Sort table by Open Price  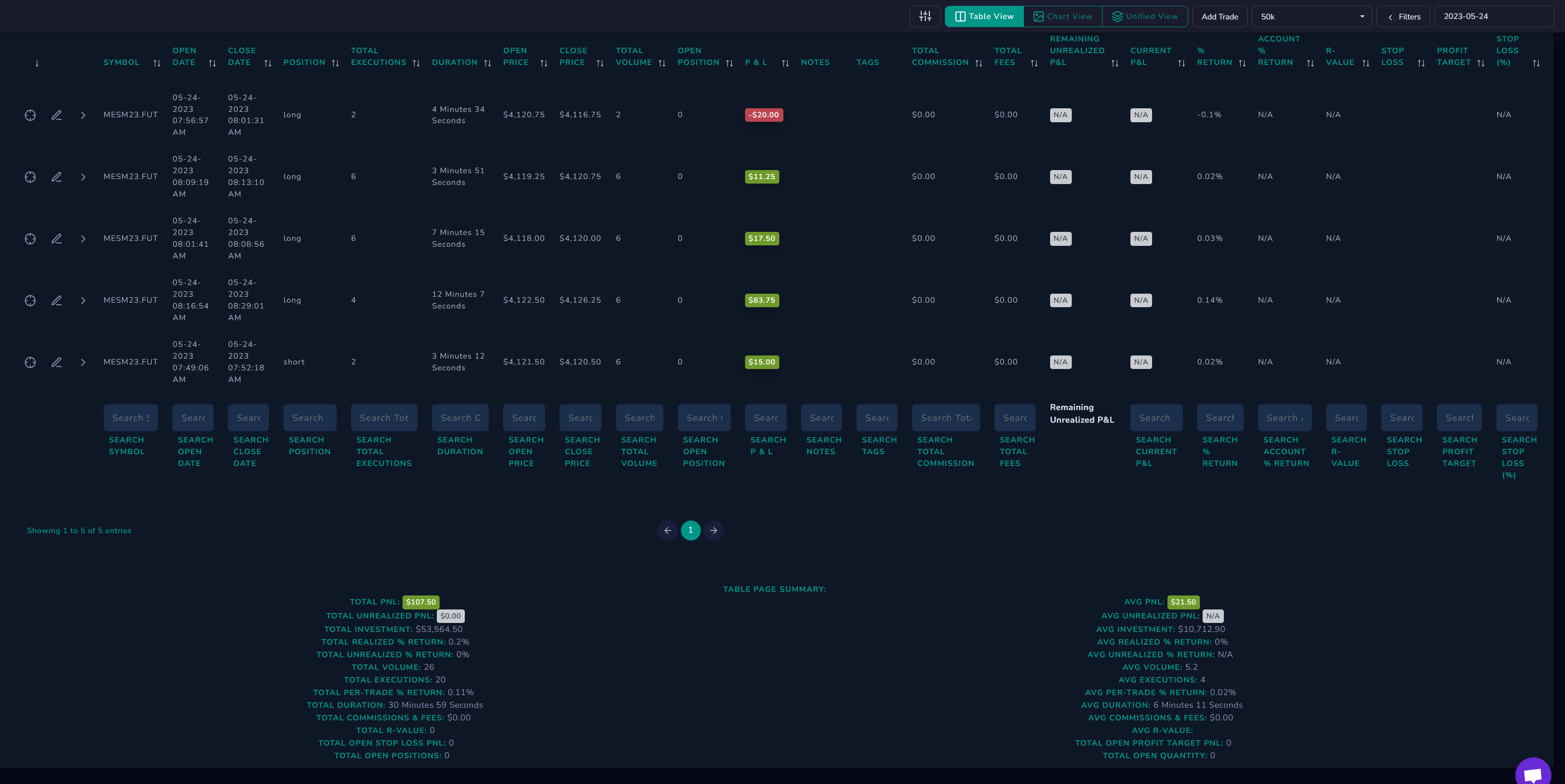click(x=544, y=63)
